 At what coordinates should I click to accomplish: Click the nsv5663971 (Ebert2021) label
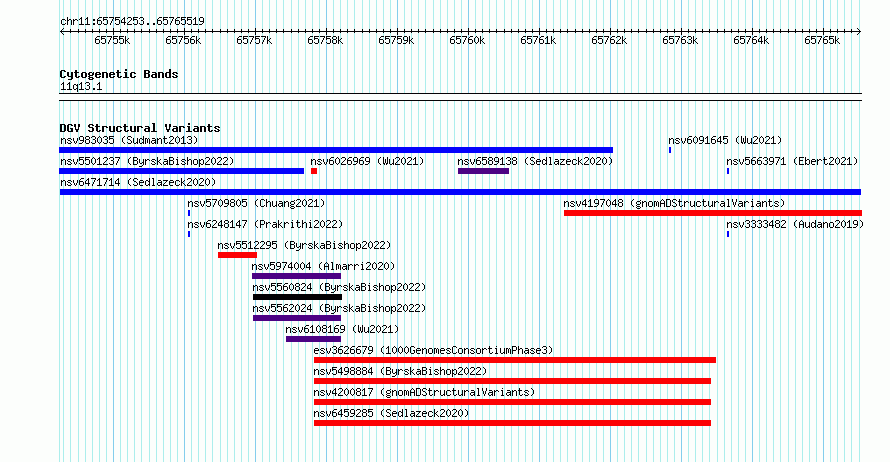792,161
